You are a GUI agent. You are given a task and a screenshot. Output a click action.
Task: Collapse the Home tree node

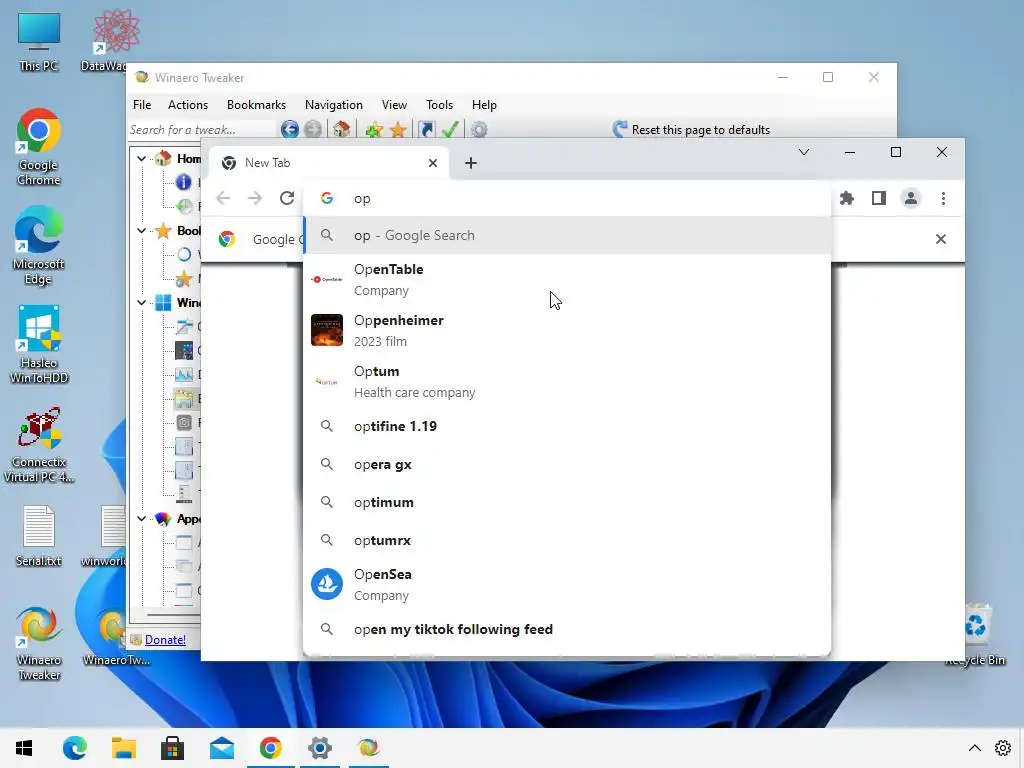[141, 159]
